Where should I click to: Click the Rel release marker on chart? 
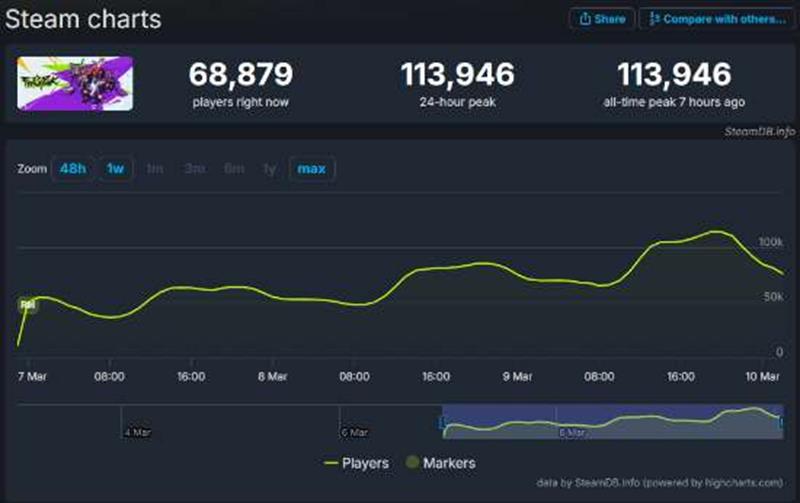28,304
